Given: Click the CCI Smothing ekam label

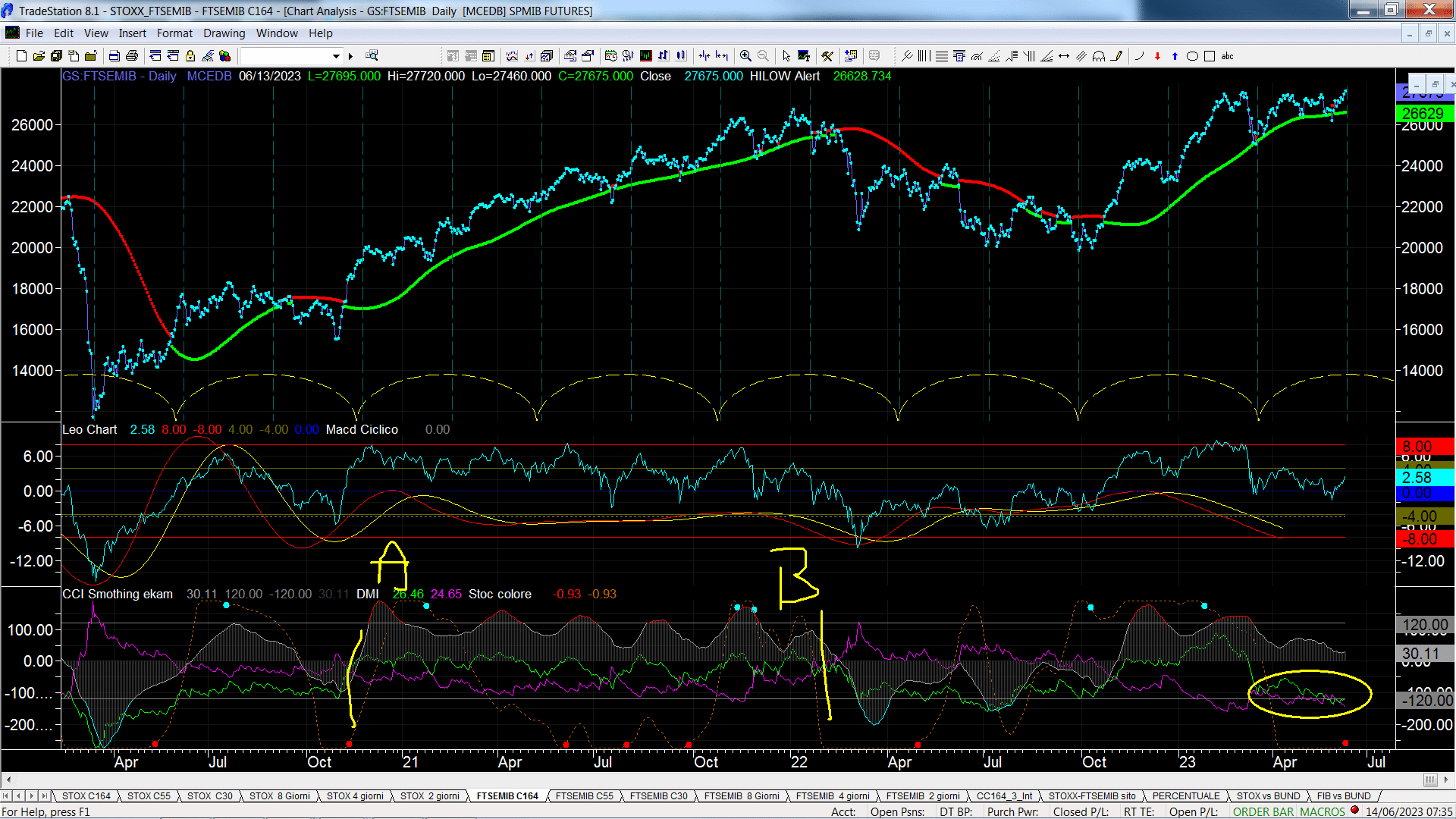Looking at the screenshot, I should point(118,595).
